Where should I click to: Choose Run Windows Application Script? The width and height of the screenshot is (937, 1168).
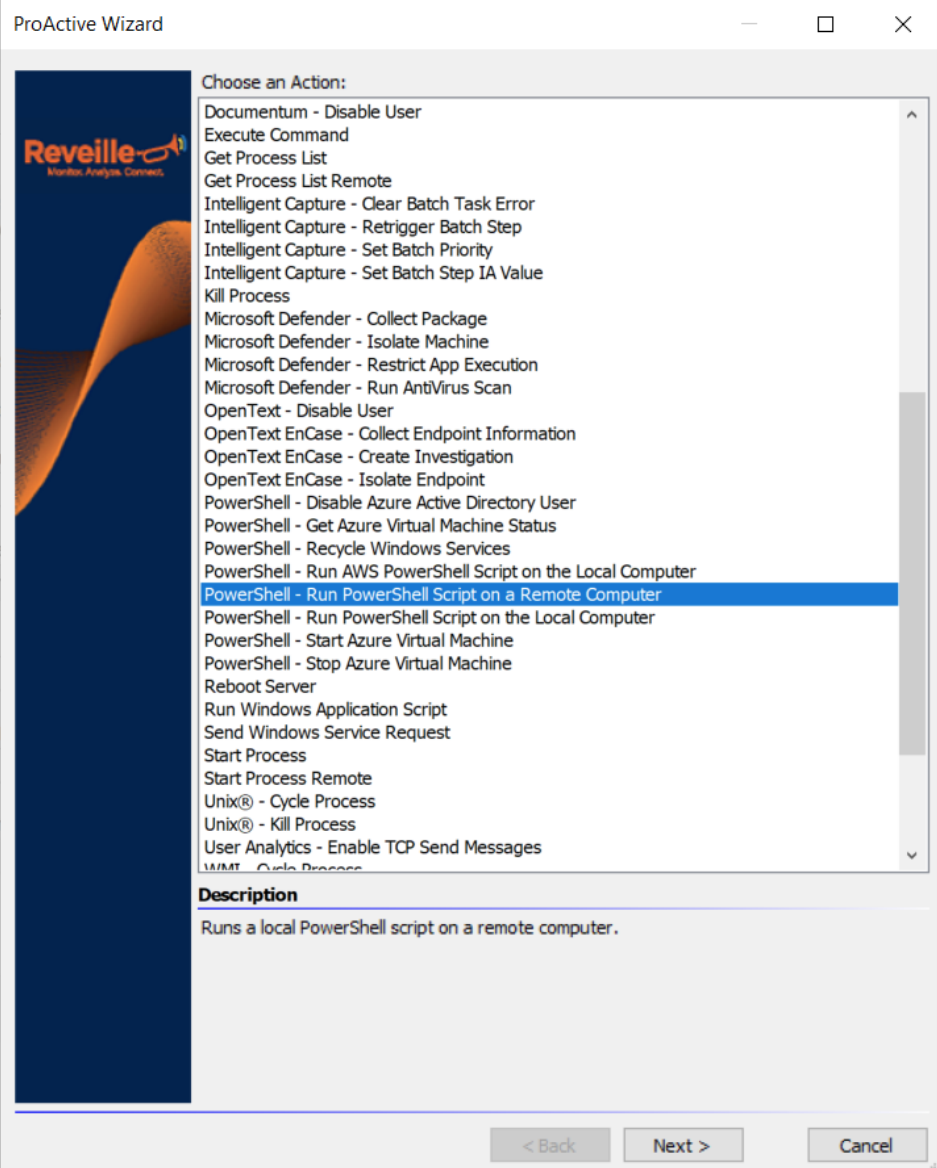point(549,710)
